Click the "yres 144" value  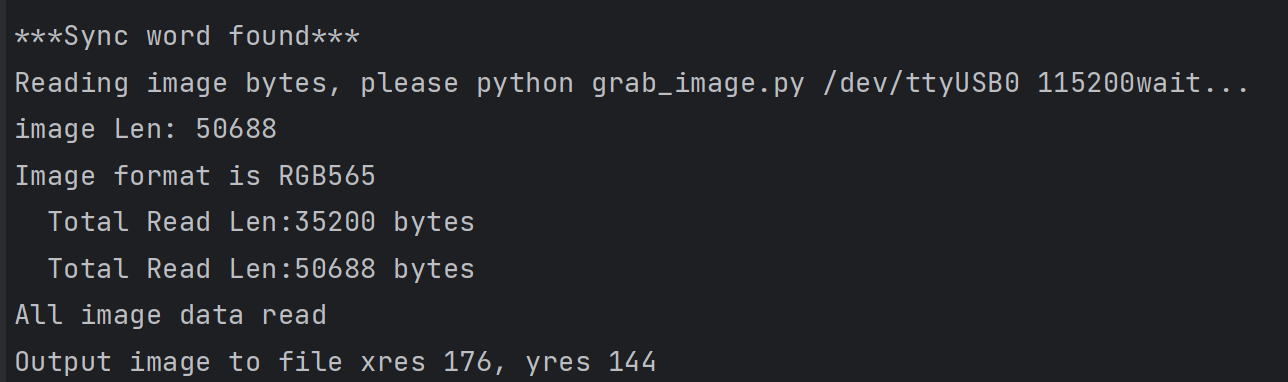coord(590,362)
